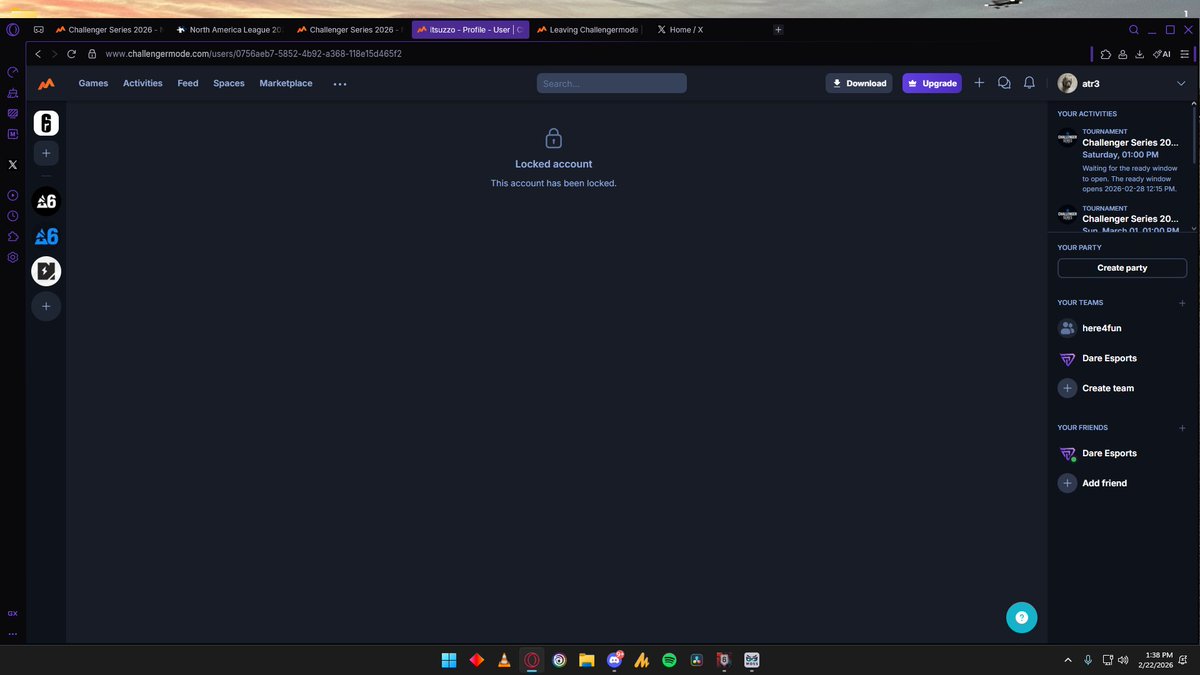Image resolution: width=1200 pixels, height=675 pixels.
Task: Open Opera GX extensions cube icon
Action: [x=1106, y=54]
